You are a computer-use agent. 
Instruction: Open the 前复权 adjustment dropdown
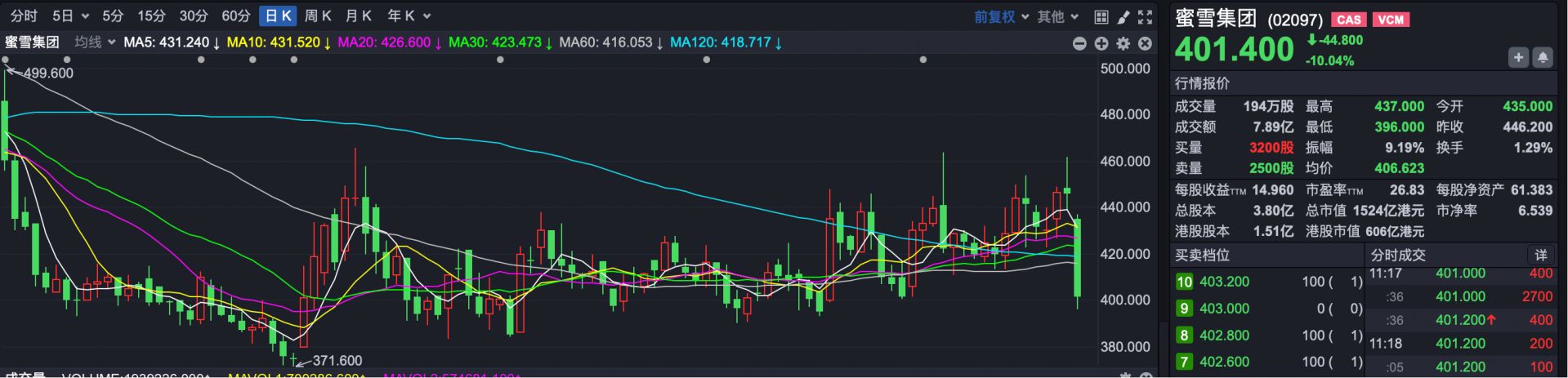click(x=1002, y=16)
